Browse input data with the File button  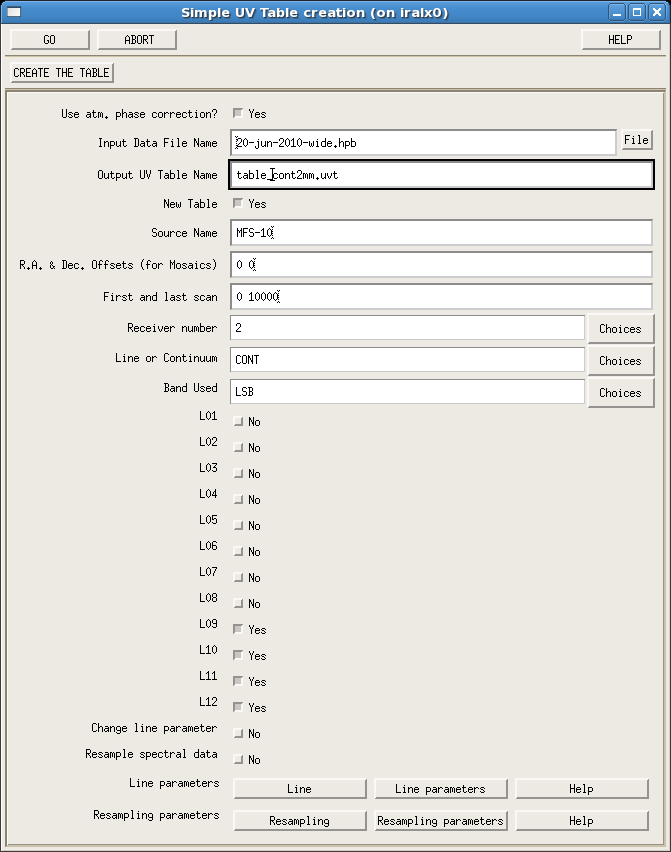click(636, 140)
